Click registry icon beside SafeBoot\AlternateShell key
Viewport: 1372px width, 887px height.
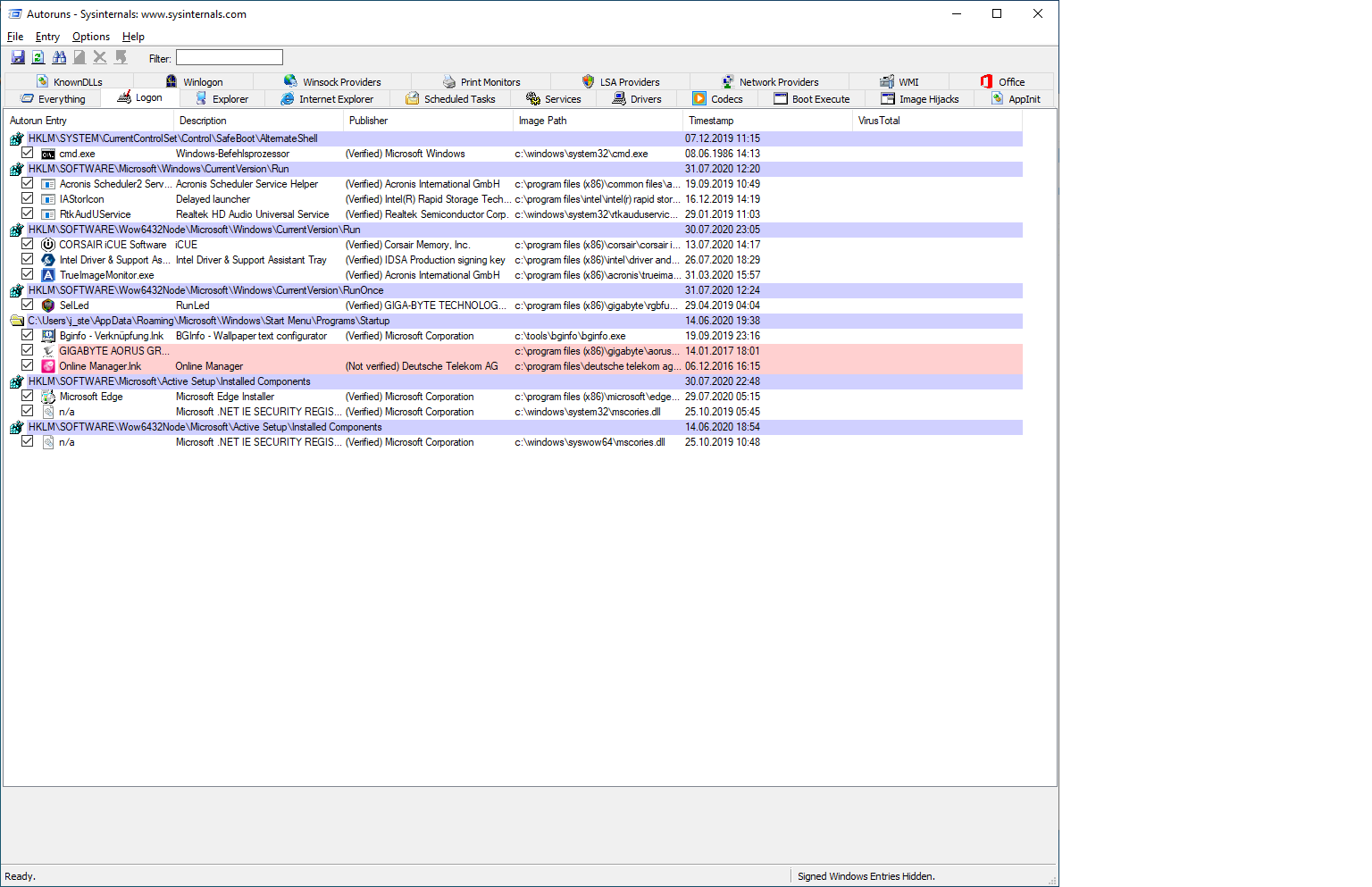click(x=17, y=138)
